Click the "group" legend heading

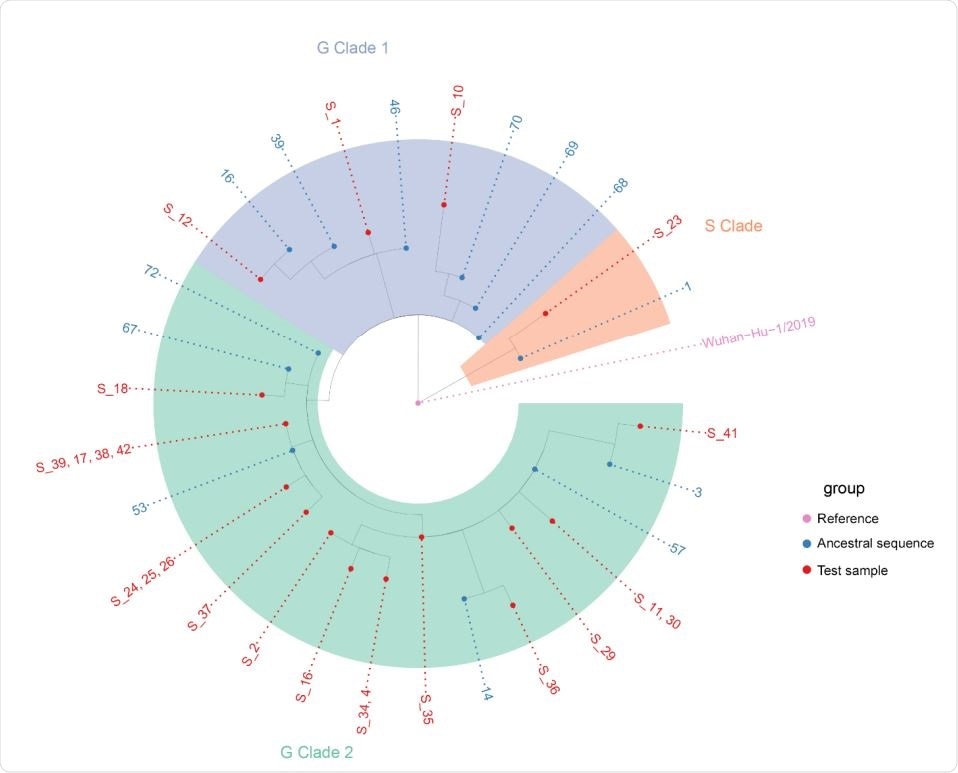pyautogui.click(x=843, y=490)
